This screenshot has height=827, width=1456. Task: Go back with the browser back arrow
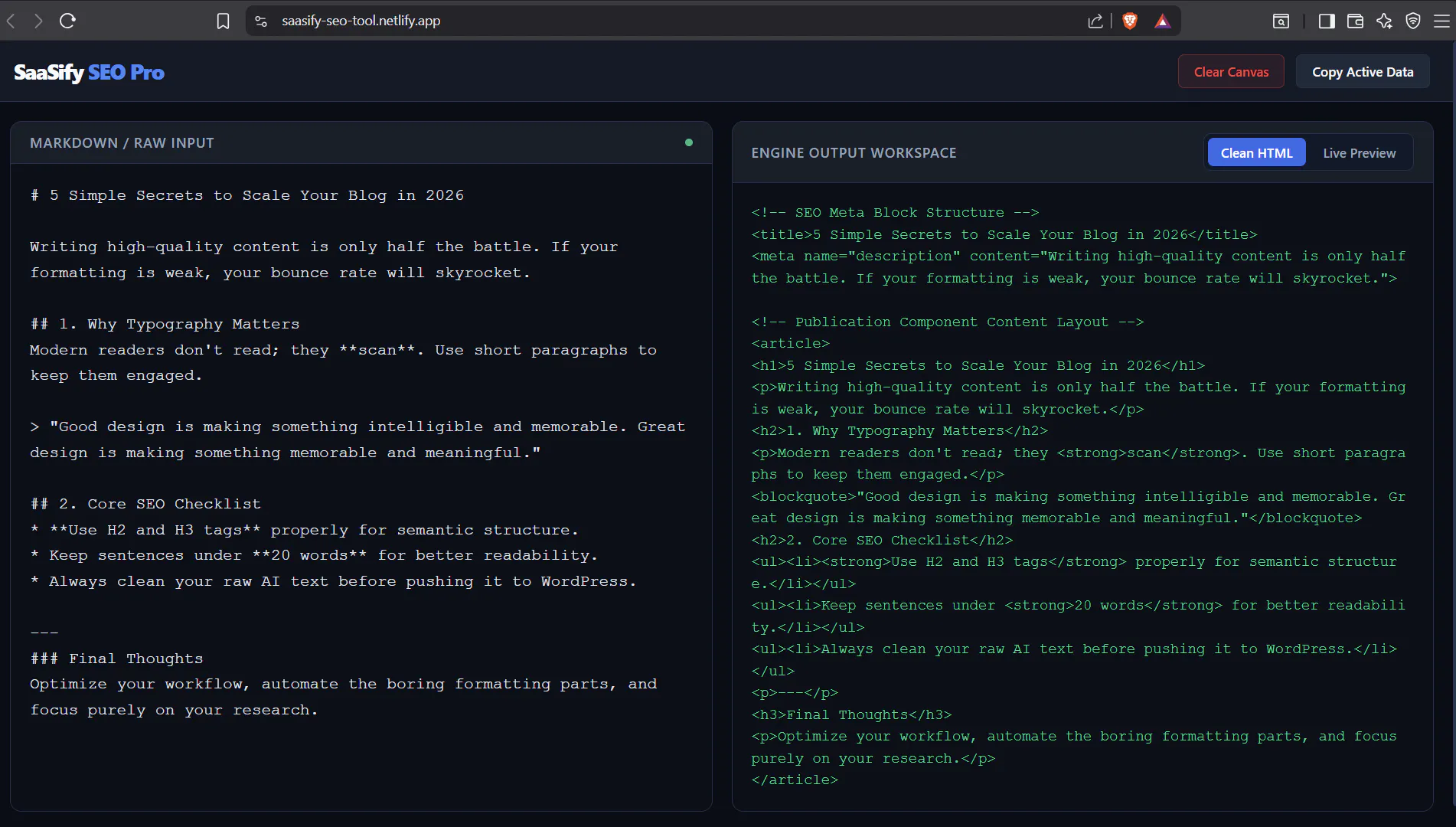click(x=11, y=21)
